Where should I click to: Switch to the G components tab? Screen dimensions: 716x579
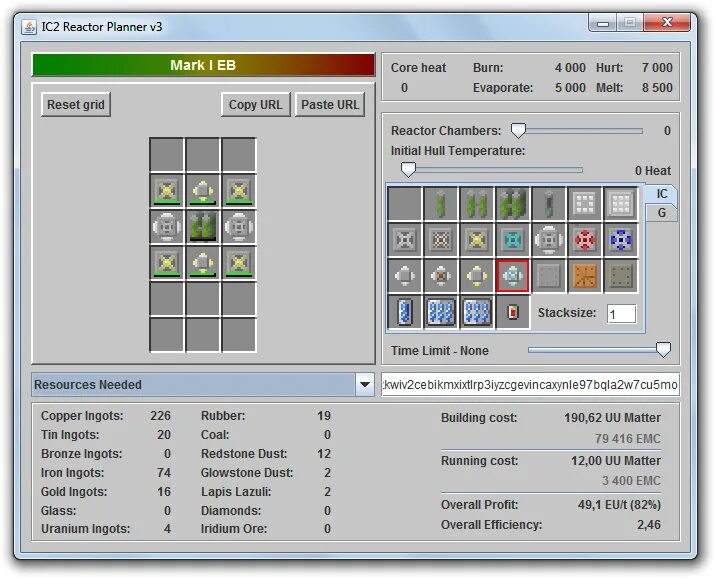(x=662, y=213)
